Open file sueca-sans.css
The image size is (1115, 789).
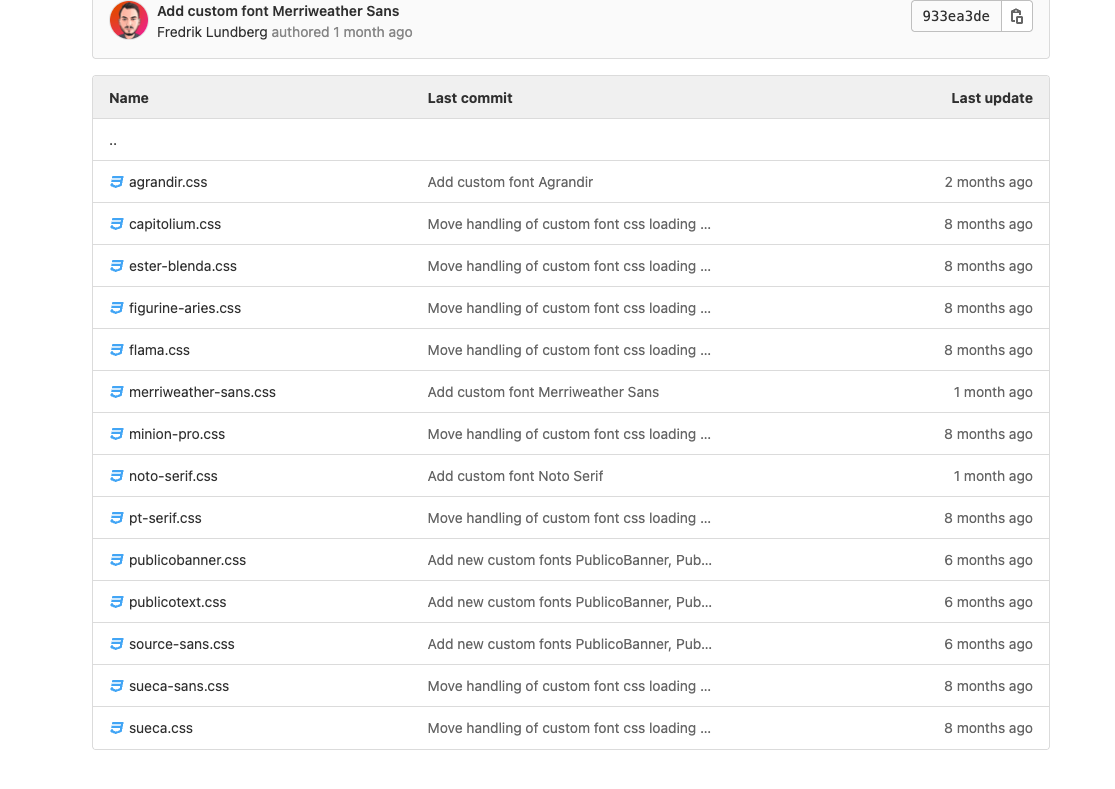tap(179, 685)
